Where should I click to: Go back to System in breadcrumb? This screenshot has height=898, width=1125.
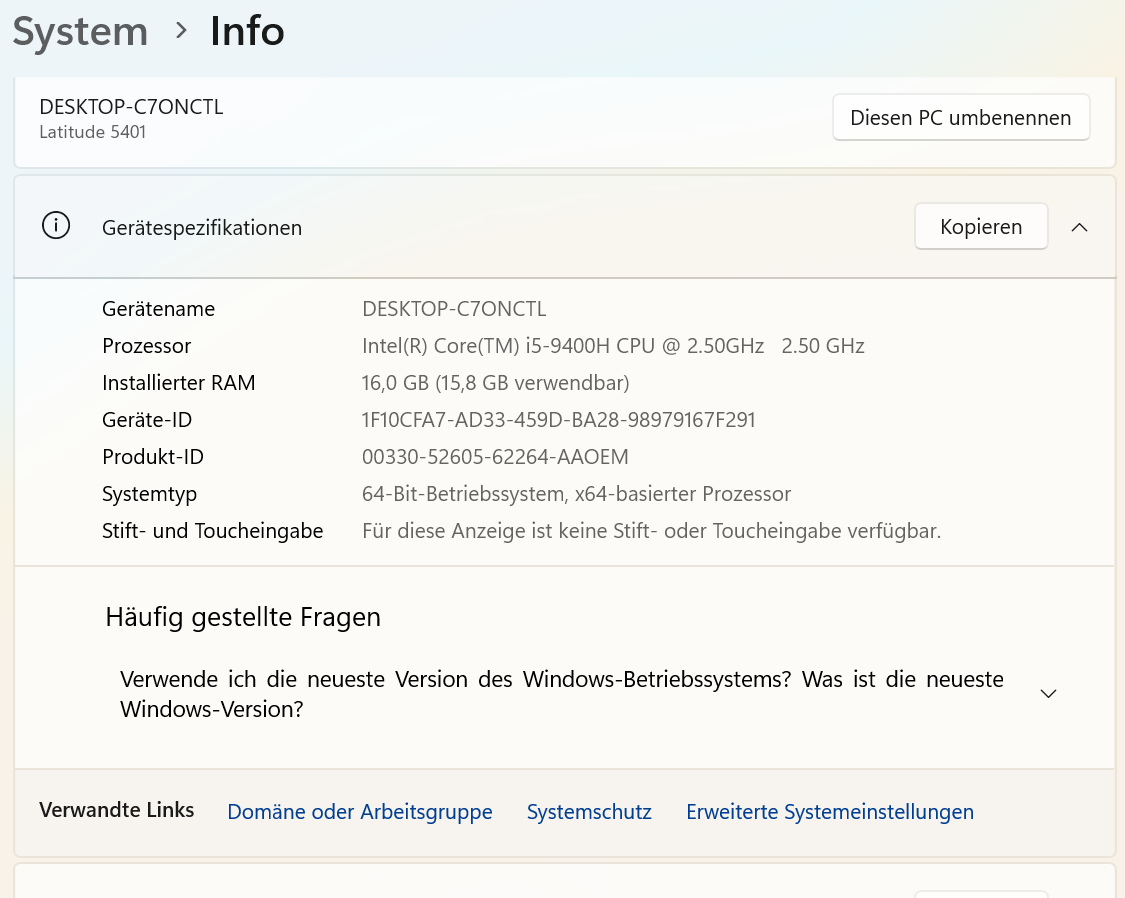click(80, 32)
